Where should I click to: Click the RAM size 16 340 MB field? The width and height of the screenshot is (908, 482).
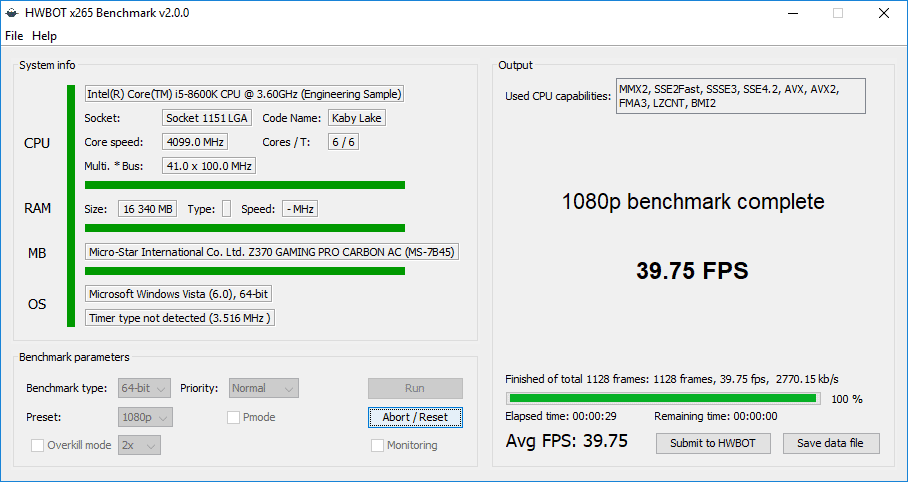pos(148,209)
